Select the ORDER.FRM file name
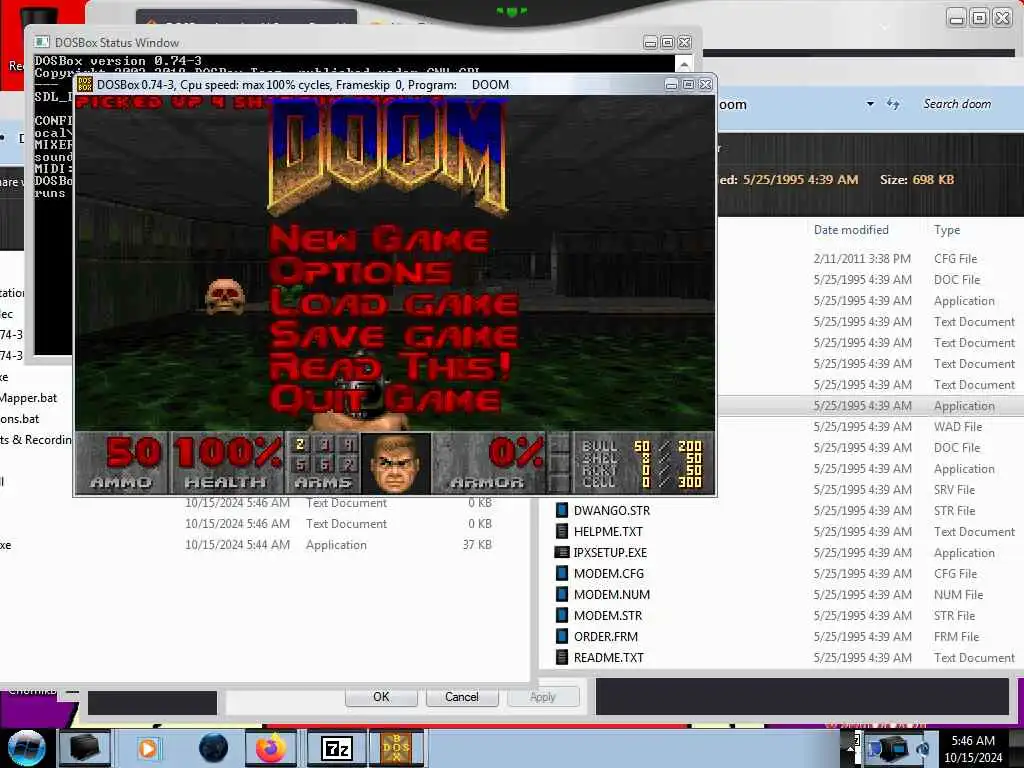The width and height of the screenshot is (1024, 768). (605, 636)
